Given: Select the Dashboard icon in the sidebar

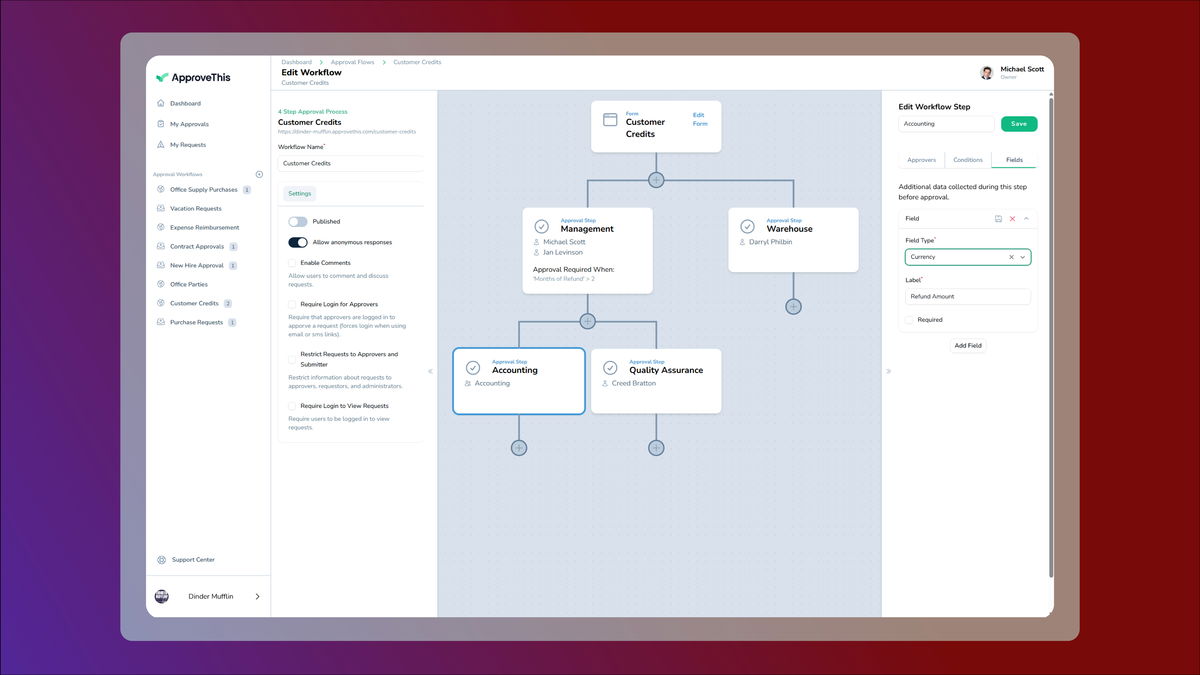Looking at the screenshot, I should click(x=162, y=103).
